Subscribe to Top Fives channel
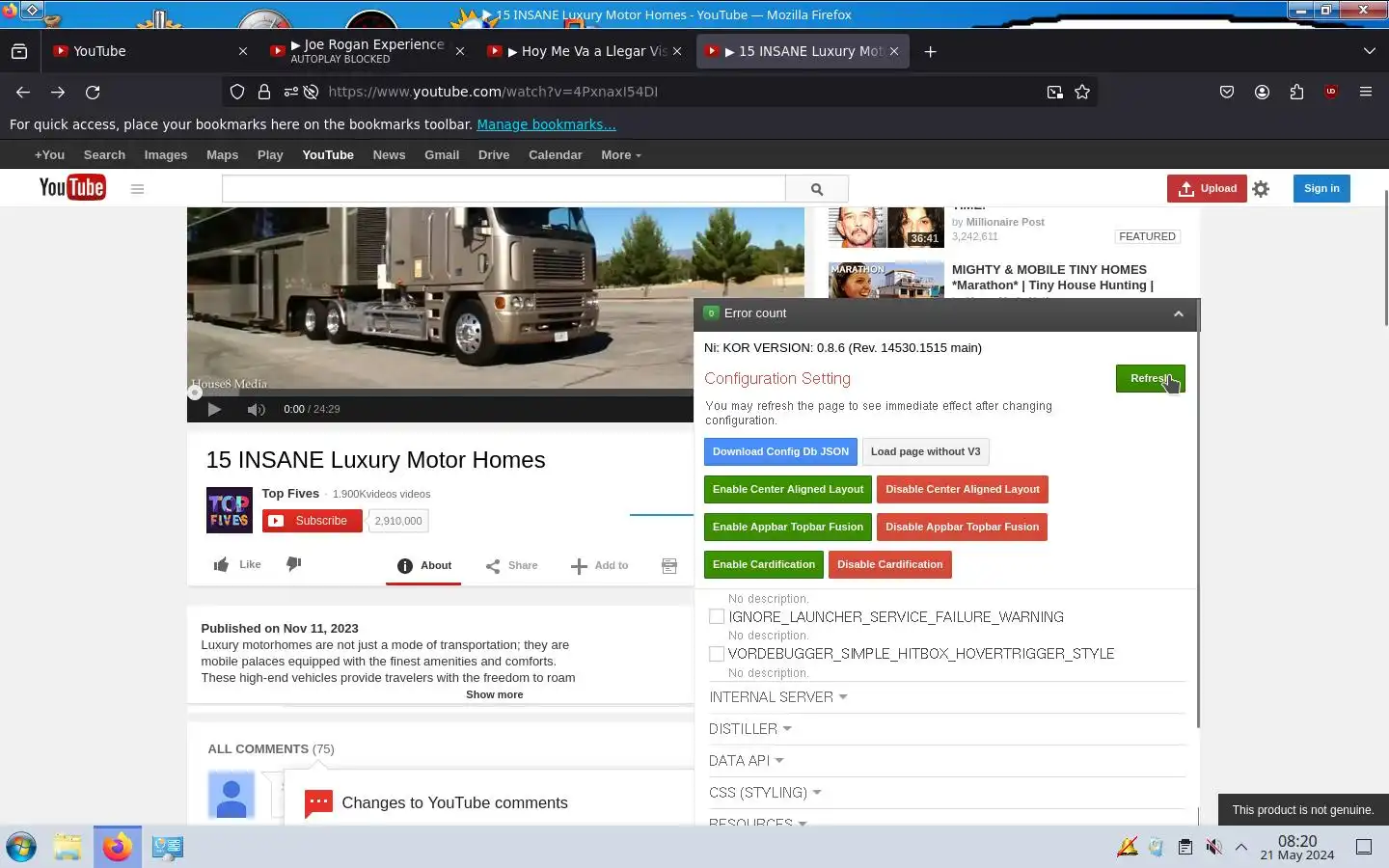 313,521
